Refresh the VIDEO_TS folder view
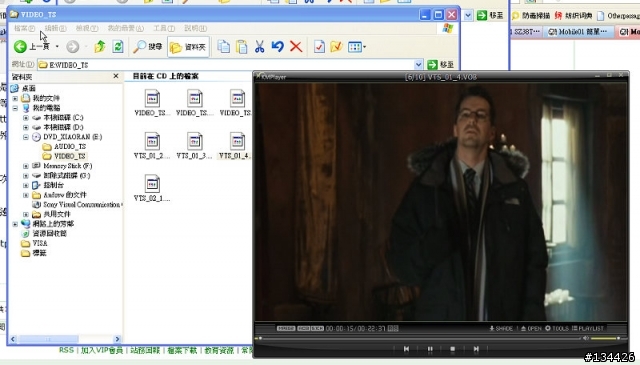This screenshot has height=365, width=640. pyautogui.click(x=118, y=47)
